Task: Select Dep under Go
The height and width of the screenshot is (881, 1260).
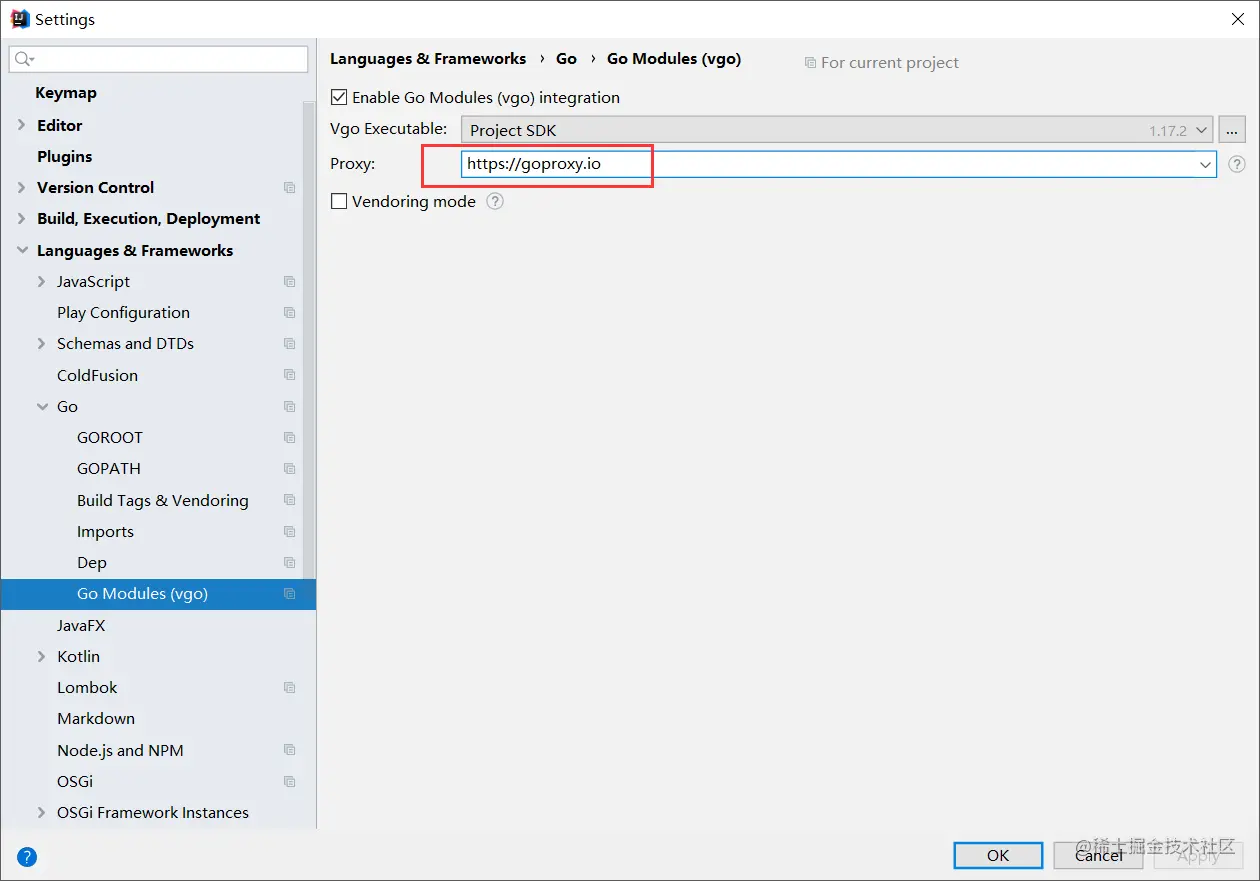Action: (92, 563)
